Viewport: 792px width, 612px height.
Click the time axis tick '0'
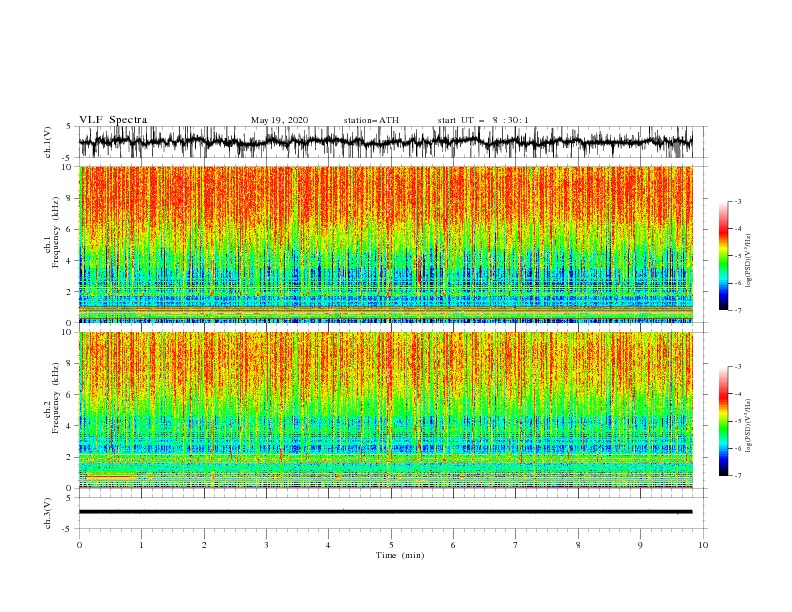tap(79, 545)
